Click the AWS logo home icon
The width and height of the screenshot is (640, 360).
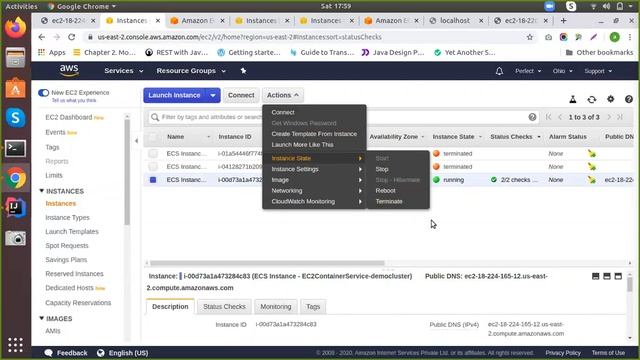pyautogui.click(x=69, y=71)
